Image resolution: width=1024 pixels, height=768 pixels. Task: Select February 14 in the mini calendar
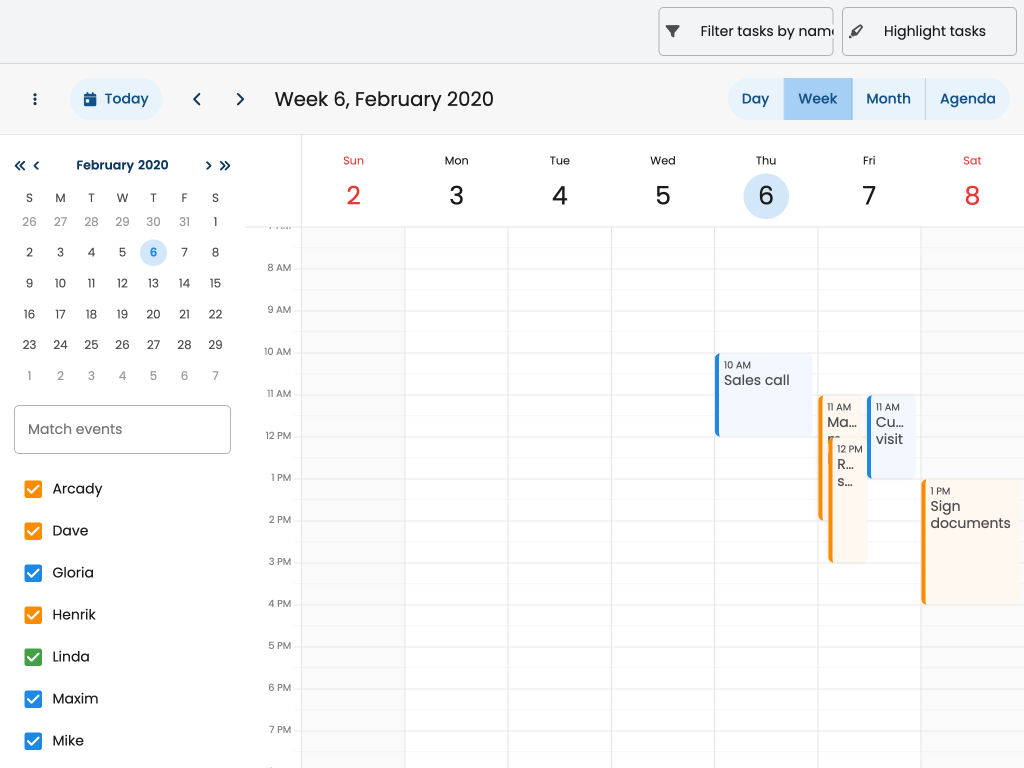pyautogui.click(x=184, y=283)
